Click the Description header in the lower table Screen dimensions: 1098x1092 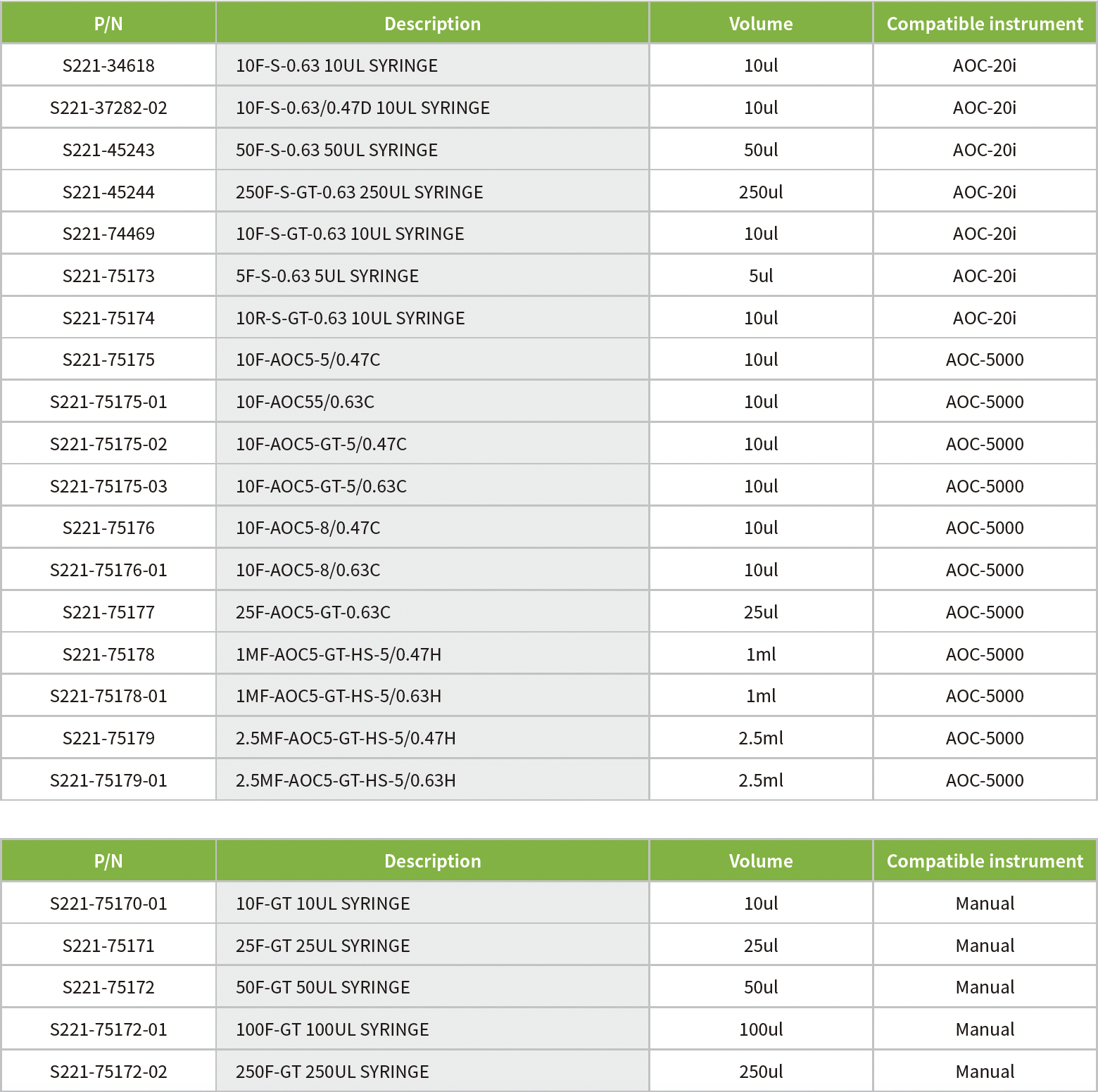tap(432, 861)
